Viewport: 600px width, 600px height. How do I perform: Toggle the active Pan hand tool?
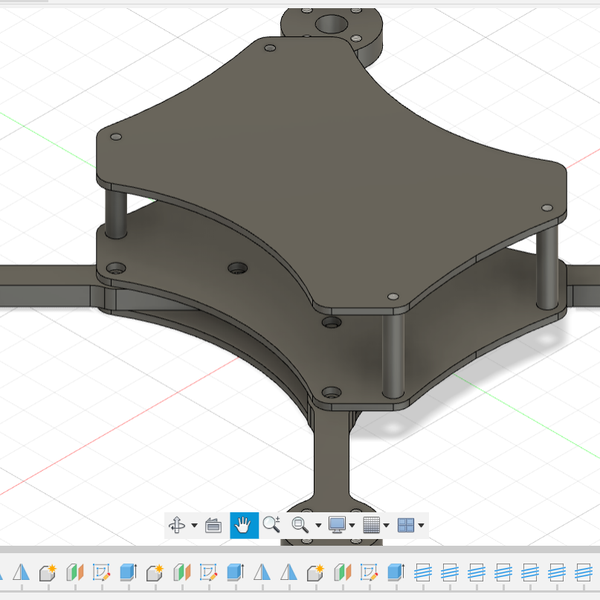244,525
